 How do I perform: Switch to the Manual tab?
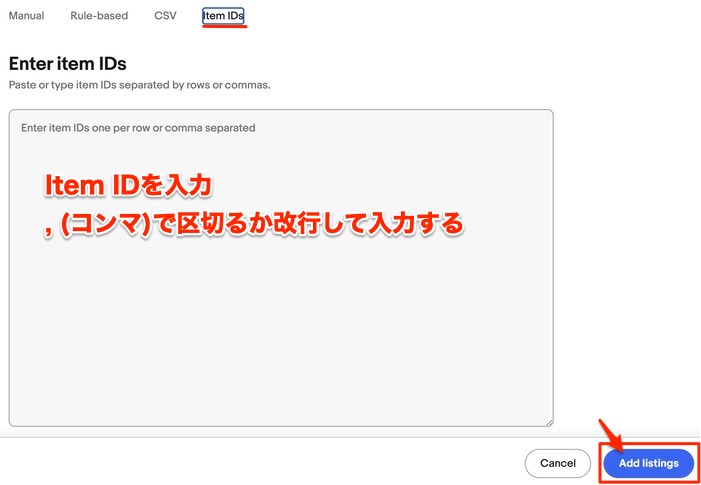click(x=26, y=16)
